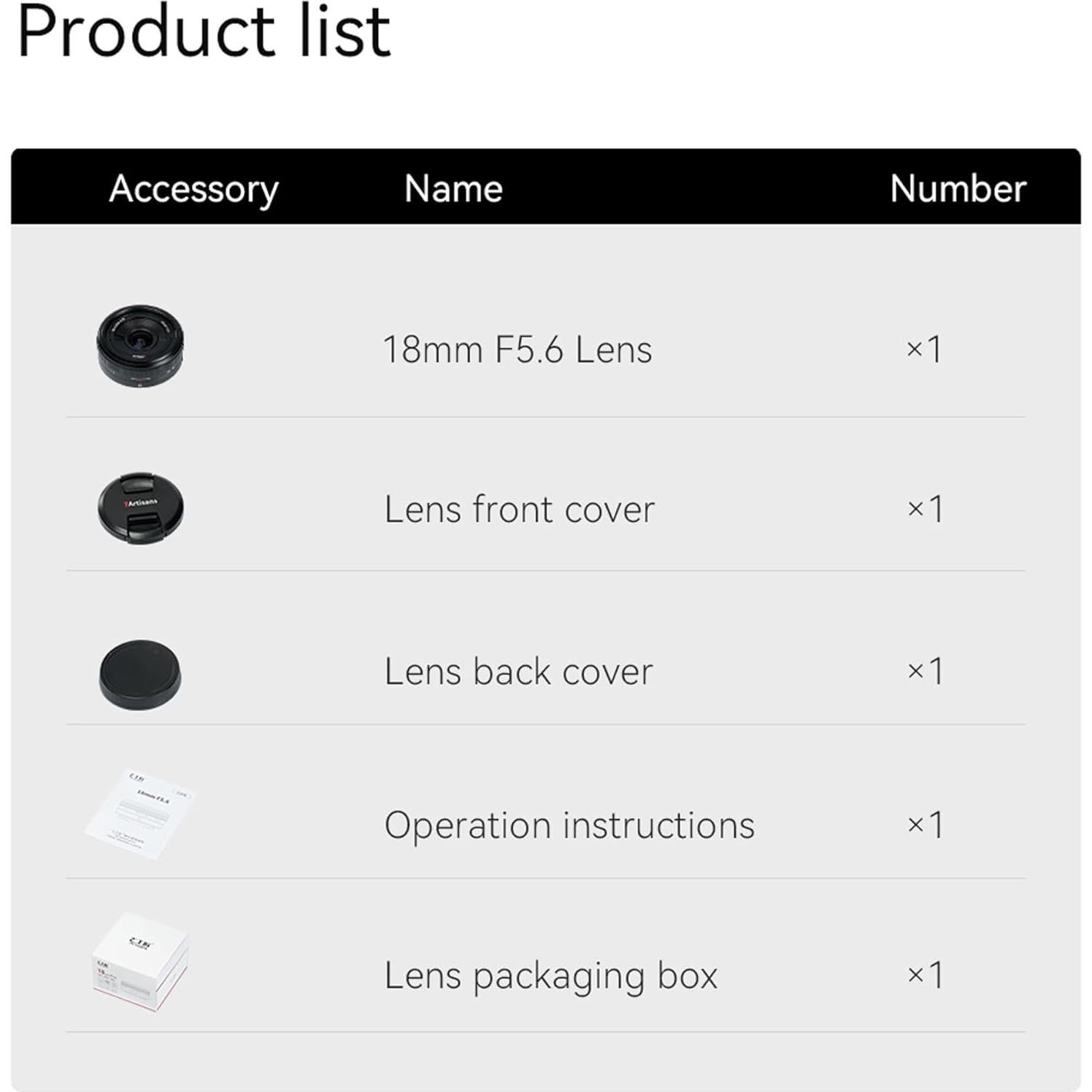Click the ×1 quantity for front cover
The image size is (1092, 1092).
tap(925, 509)
